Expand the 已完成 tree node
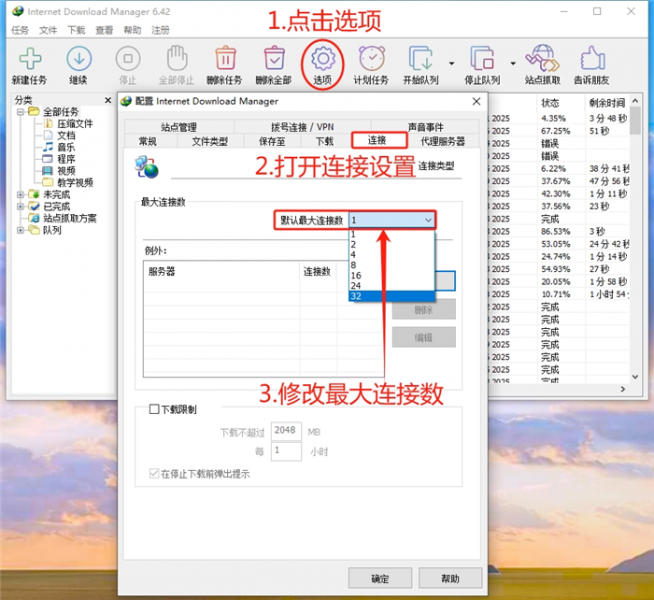Viewport: 654px width, 600px height. tap(20, 206)
